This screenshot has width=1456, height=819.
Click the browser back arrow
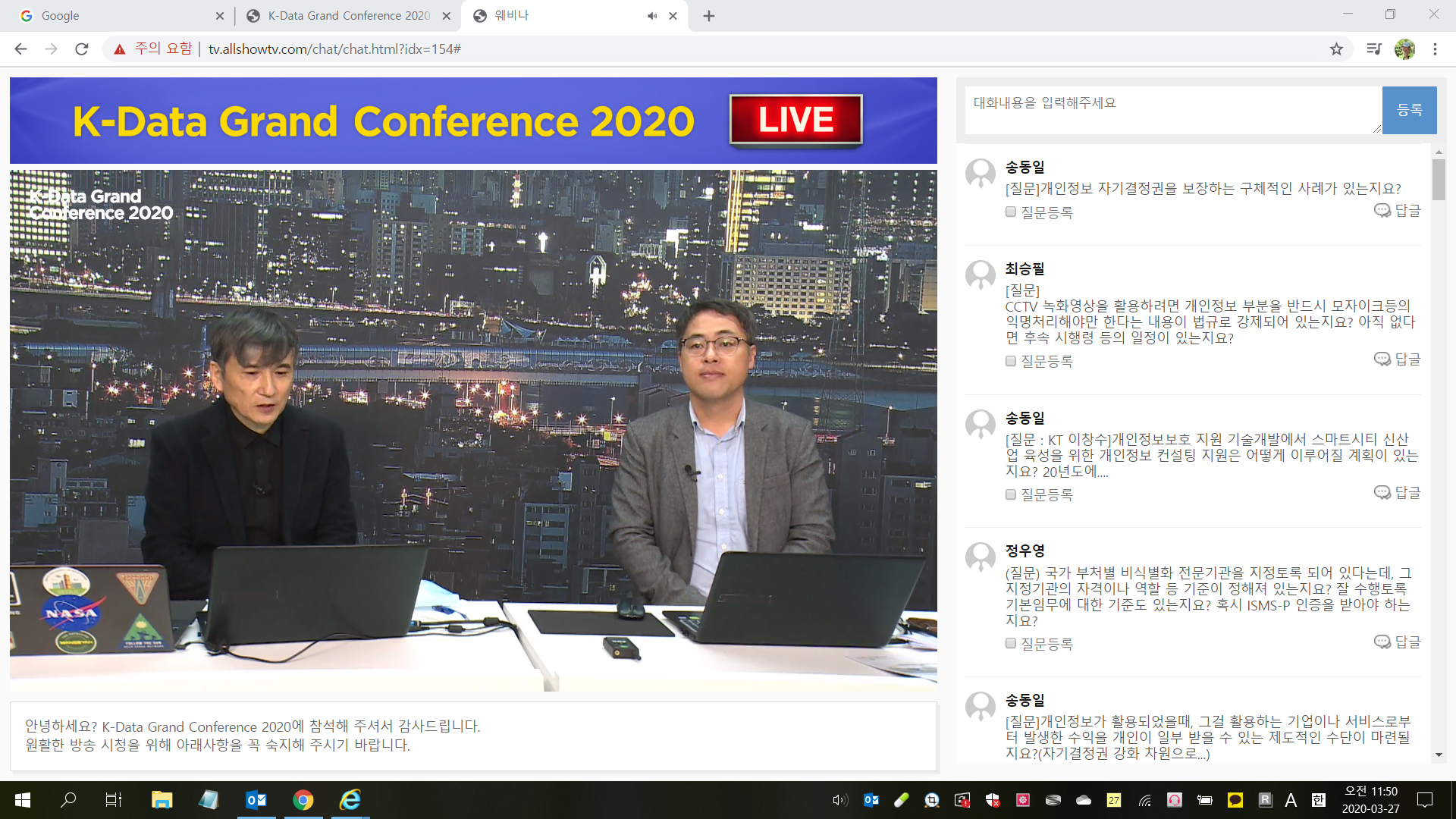pos(20,49)
